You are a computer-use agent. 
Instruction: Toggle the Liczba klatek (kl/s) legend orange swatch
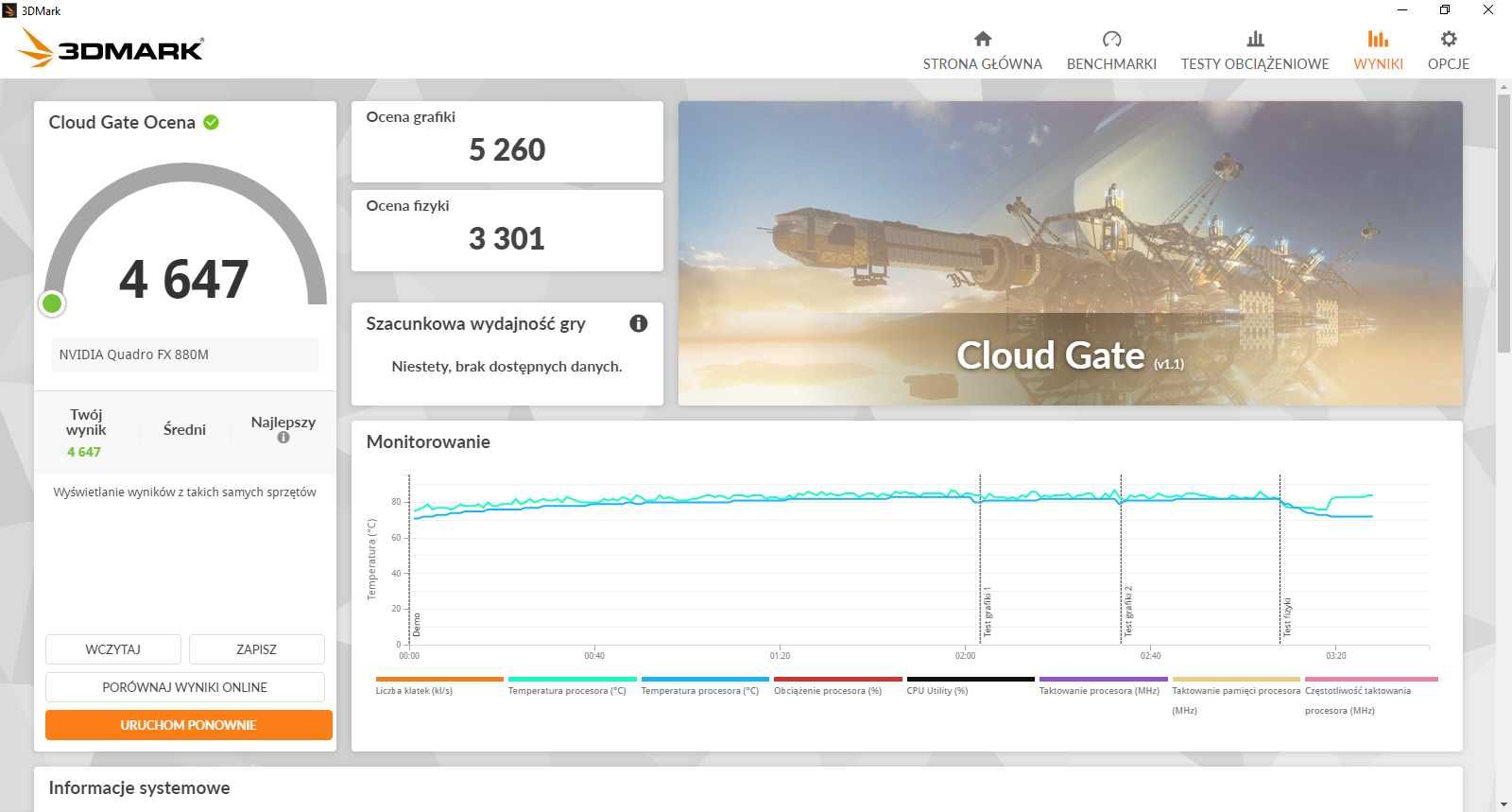[439, 679]
